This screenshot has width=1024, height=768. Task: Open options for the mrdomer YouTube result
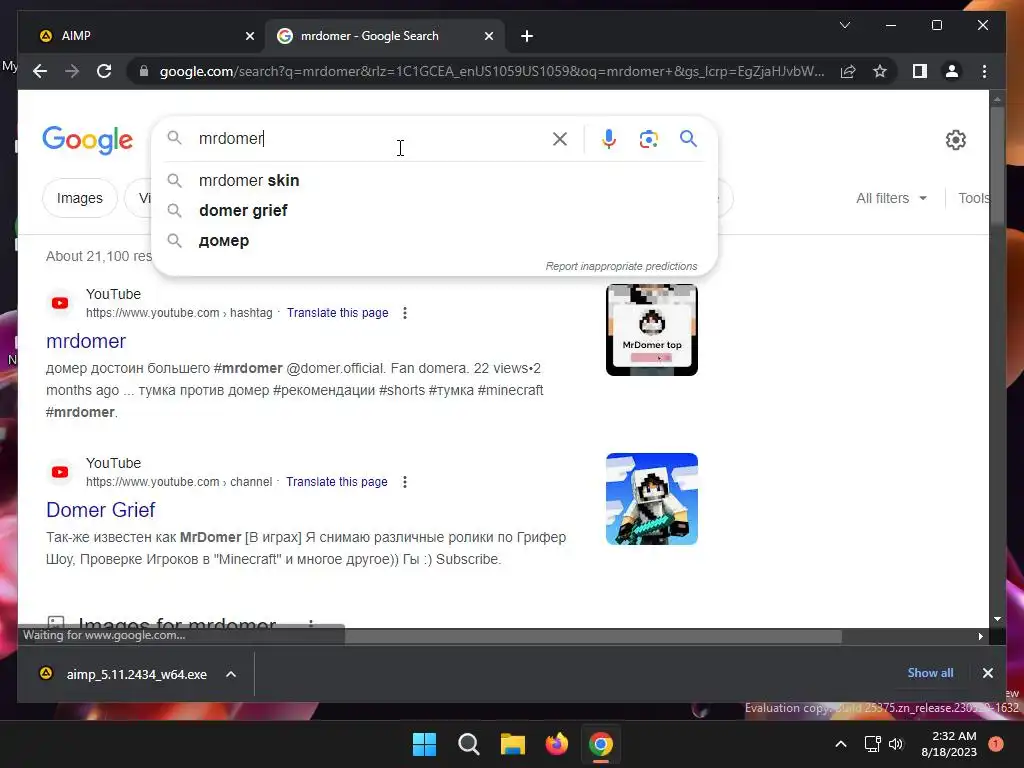(405, 313)
